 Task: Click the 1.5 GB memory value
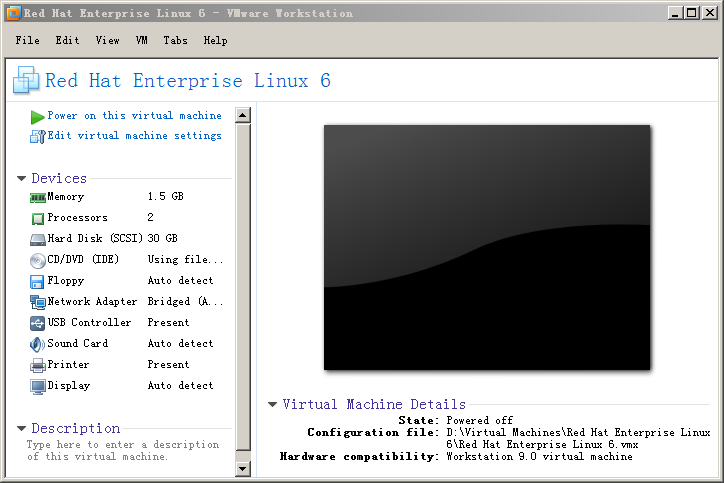(x=165, y=197)
